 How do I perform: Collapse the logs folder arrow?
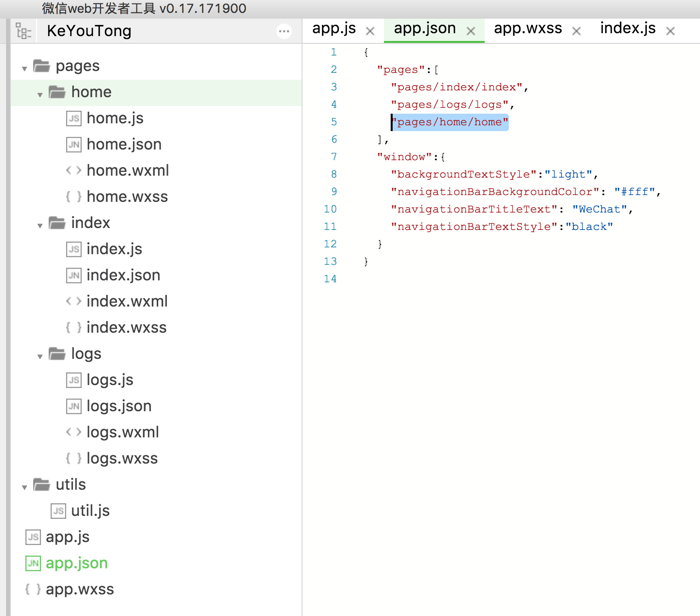[x=40, y=355]
